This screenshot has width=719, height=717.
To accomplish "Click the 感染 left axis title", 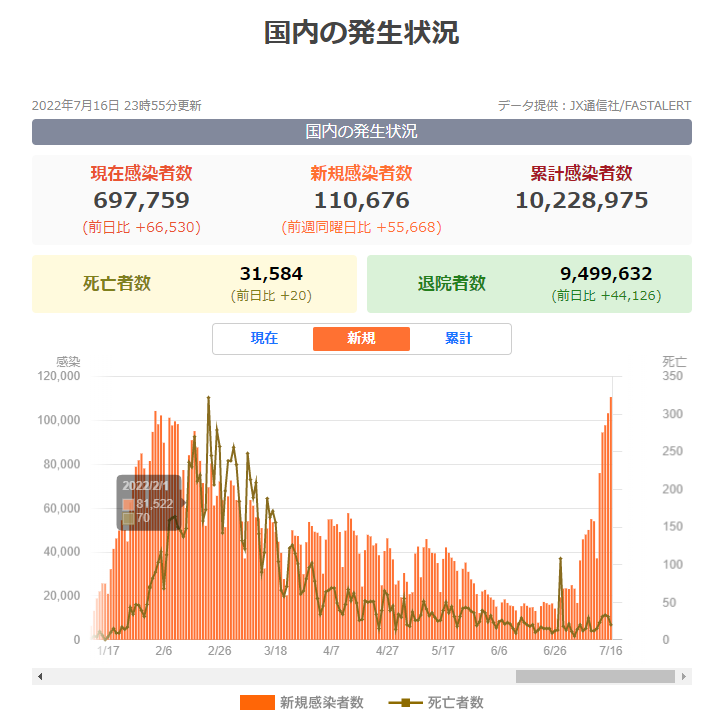I will click(68, 362).
